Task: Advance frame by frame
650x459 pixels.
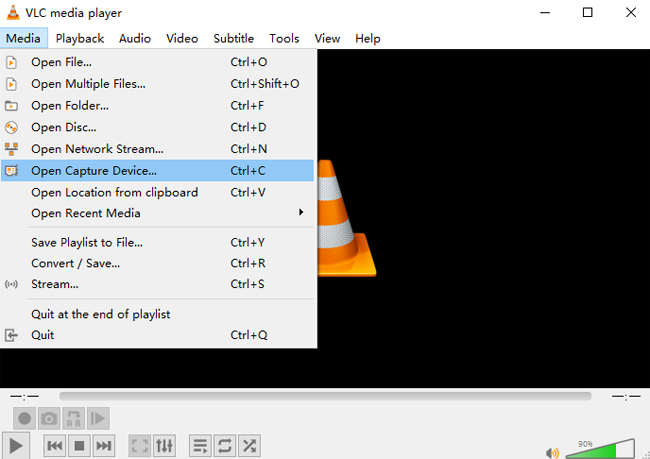Action: 98,418
